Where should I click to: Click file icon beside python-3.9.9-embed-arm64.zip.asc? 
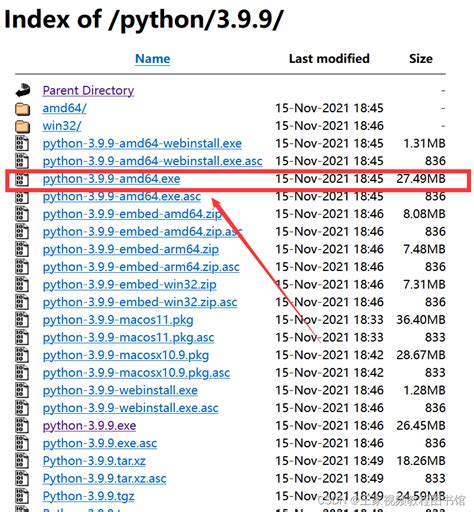[x=22, y=267]
